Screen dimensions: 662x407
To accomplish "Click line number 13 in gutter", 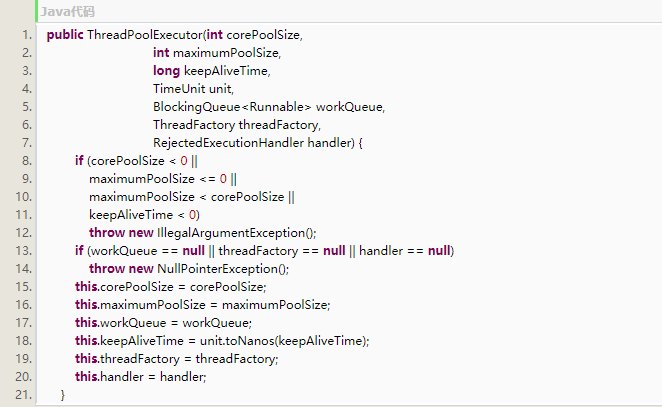I will [24, 251].
